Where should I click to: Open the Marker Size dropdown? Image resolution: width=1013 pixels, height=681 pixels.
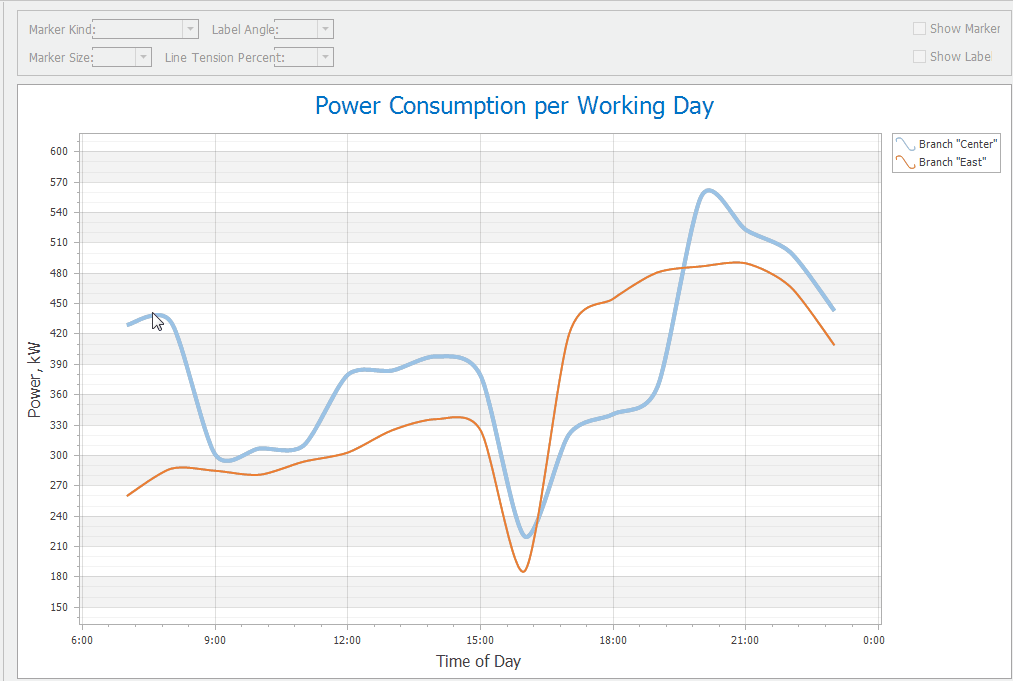143,58
